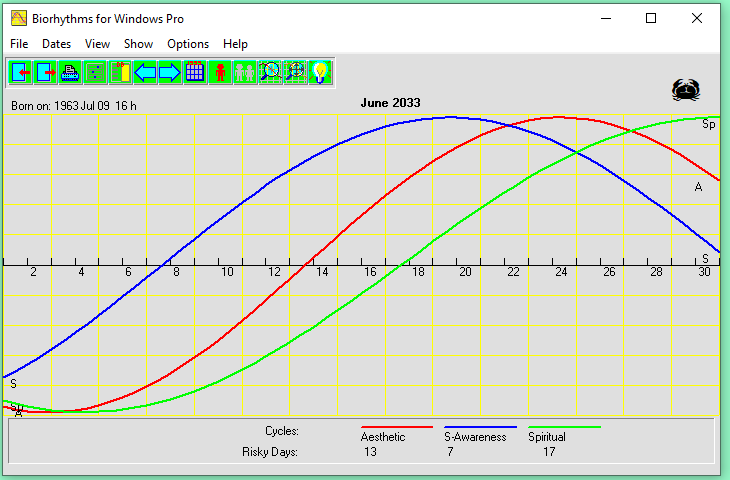Click day 8 on the date axis
Image resolution: width=730 pixels, height=480 pixels.
pyautogui.click(x=176, y=272)
